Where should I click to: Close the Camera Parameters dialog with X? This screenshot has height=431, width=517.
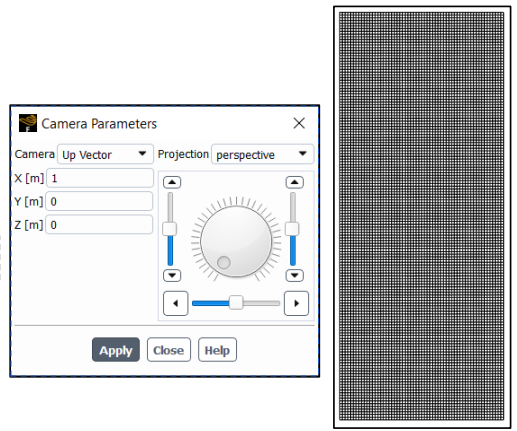pos(299,123)
